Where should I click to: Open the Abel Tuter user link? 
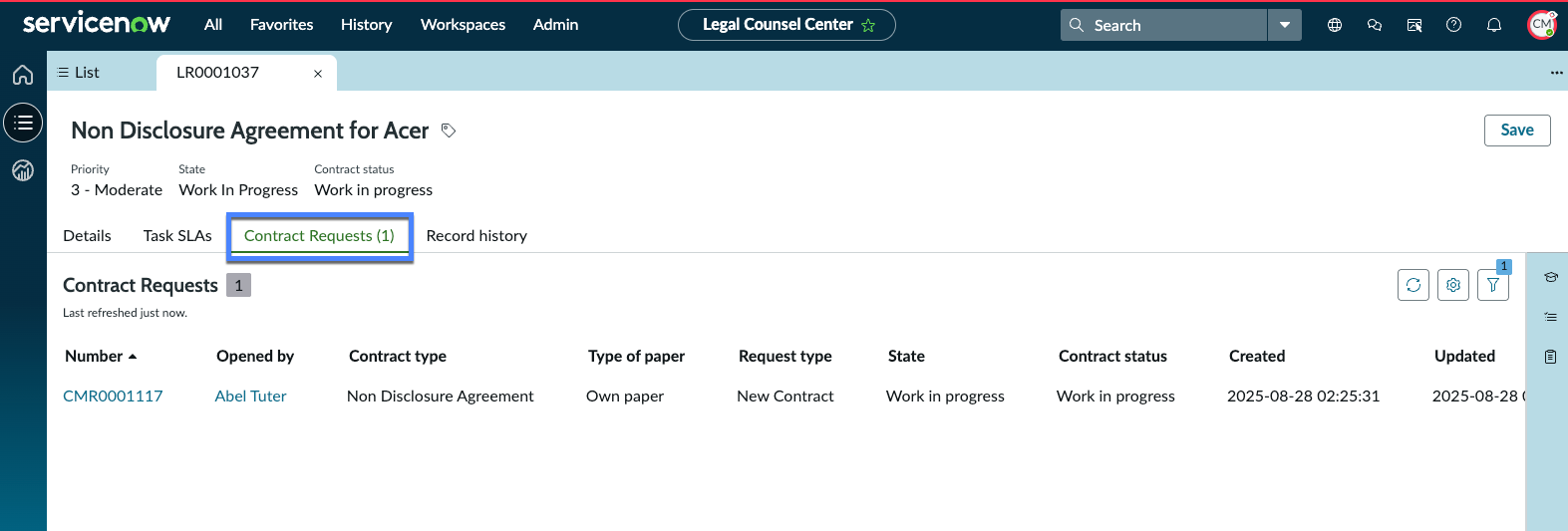pyautogui.click(x=250, y=397)
